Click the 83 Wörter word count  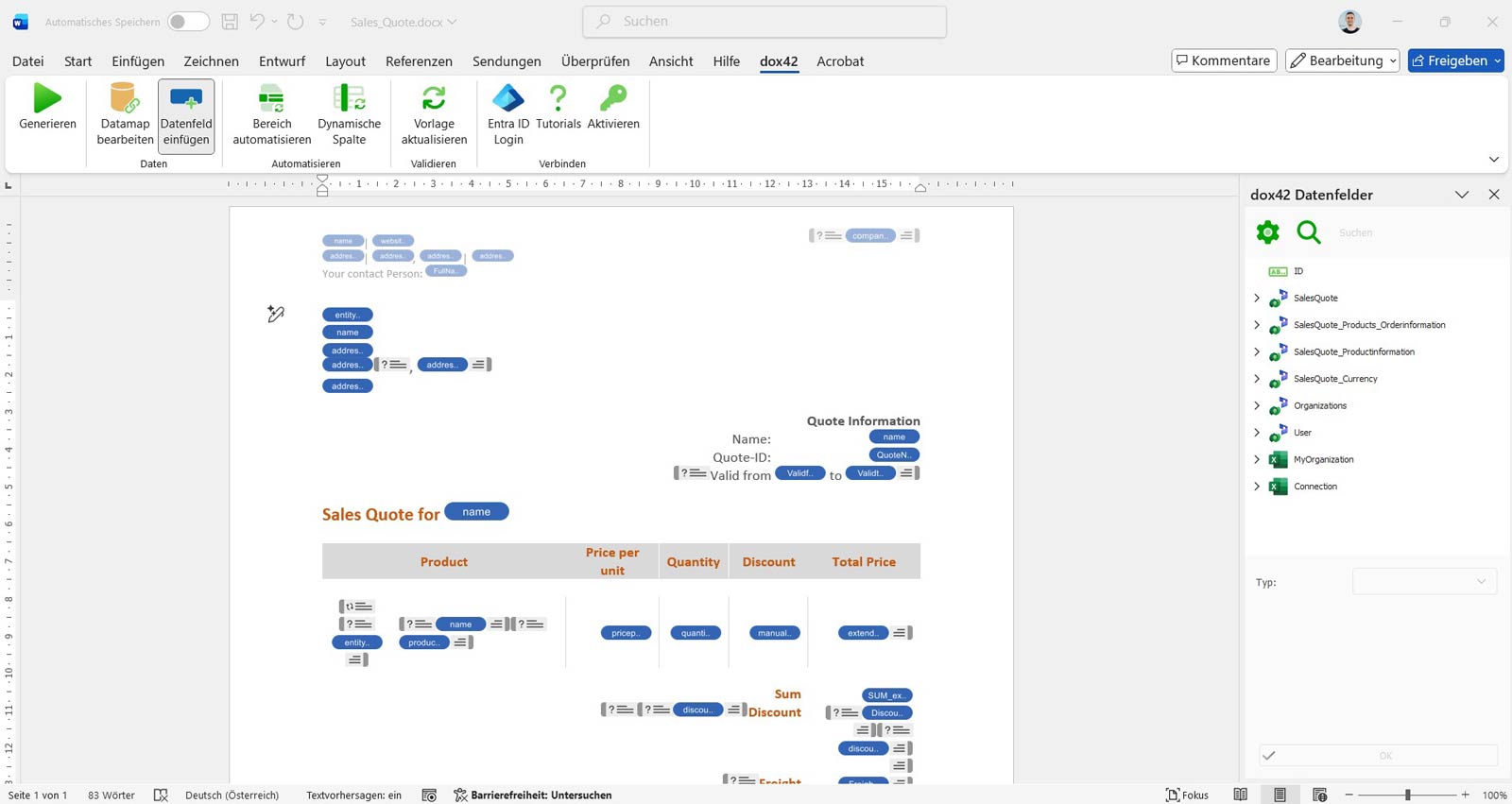pyautogui.click(x=112, y=795)
